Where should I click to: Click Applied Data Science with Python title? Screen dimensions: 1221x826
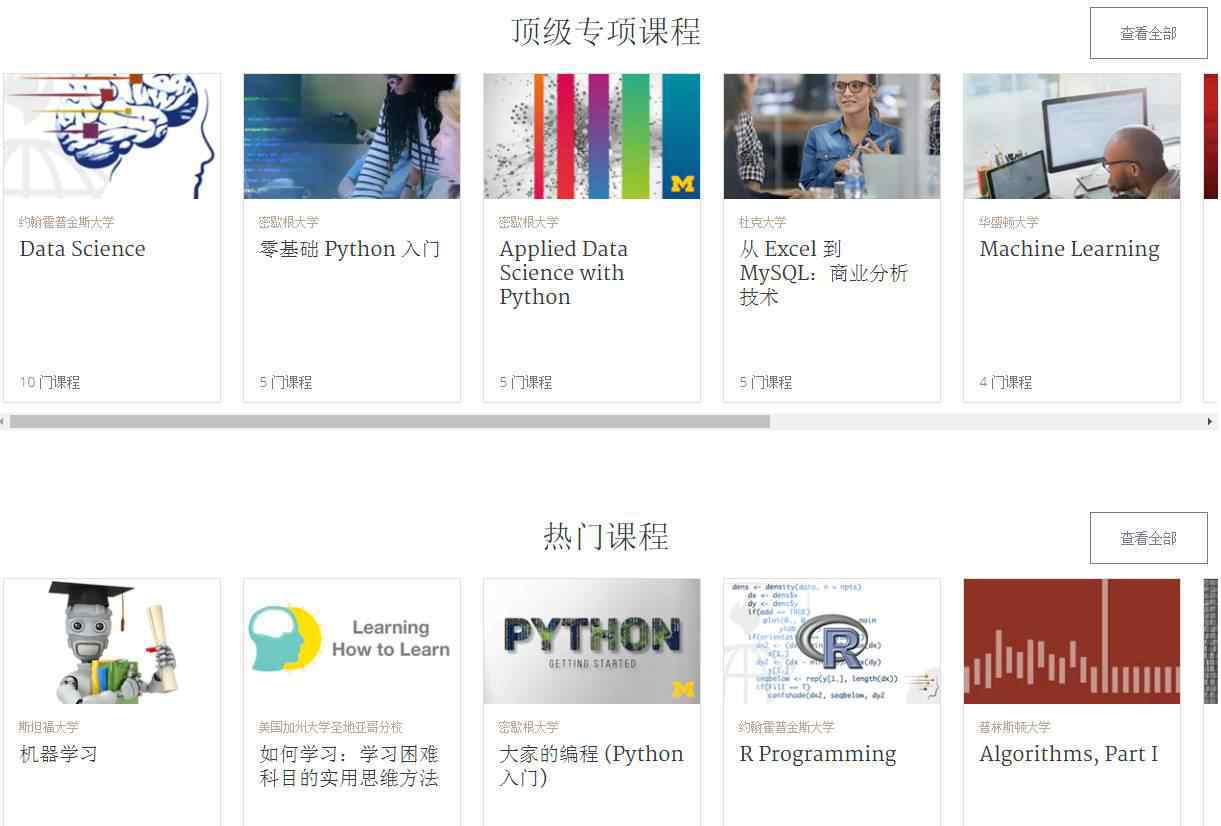pyautogui.click(x=564, y=273)
